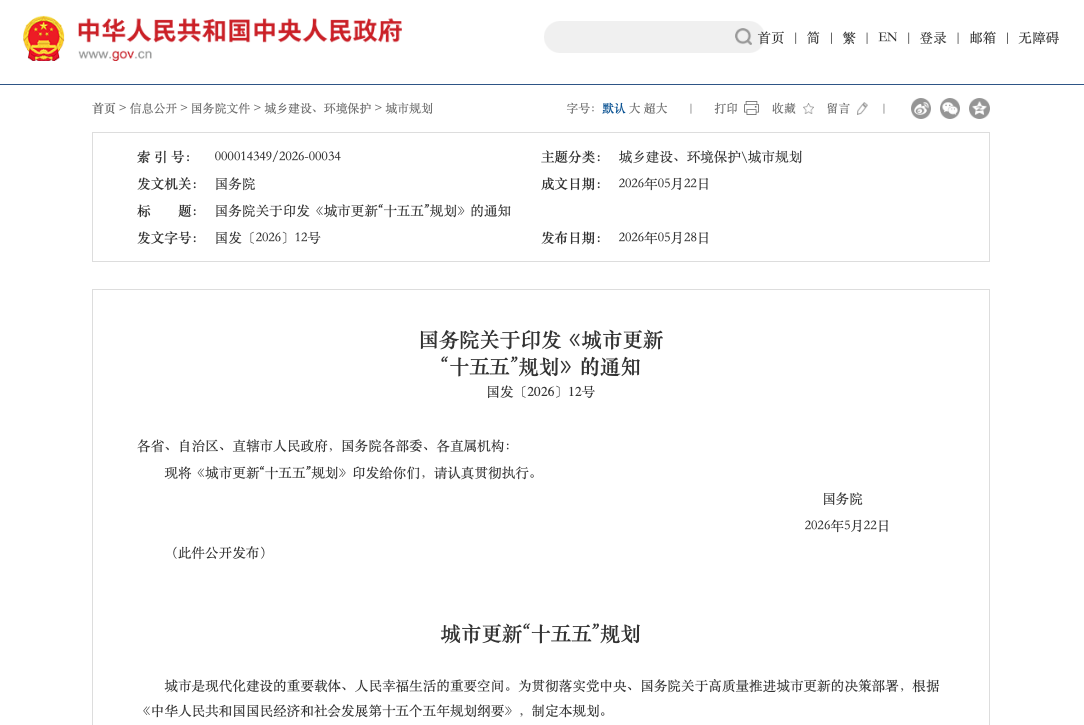Open the 登录 login link
The height and width of the screenshot is (725, 1084).
coord(933,38)
